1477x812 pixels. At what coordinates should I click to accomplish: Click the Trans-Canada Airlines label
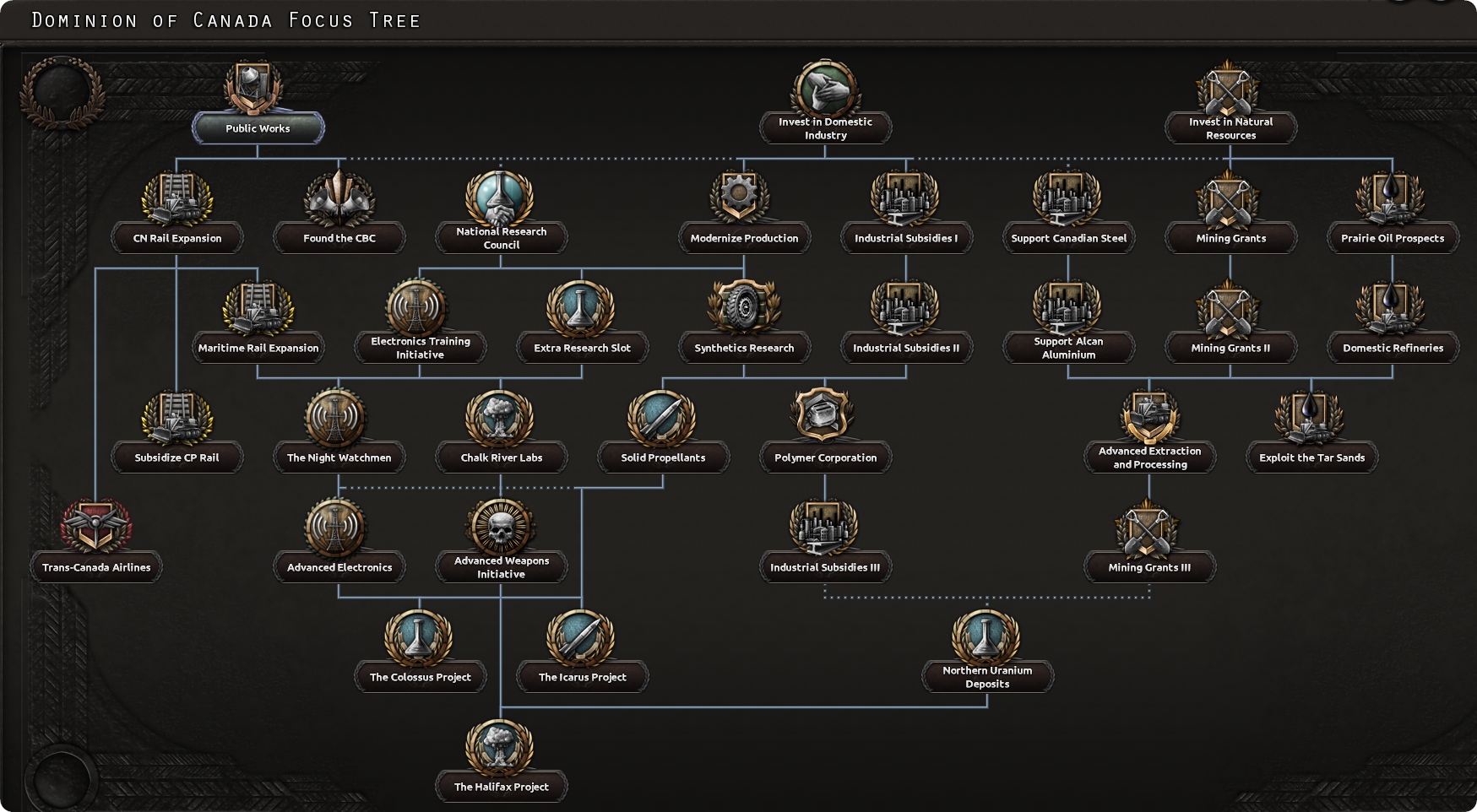tap(96, 567)
